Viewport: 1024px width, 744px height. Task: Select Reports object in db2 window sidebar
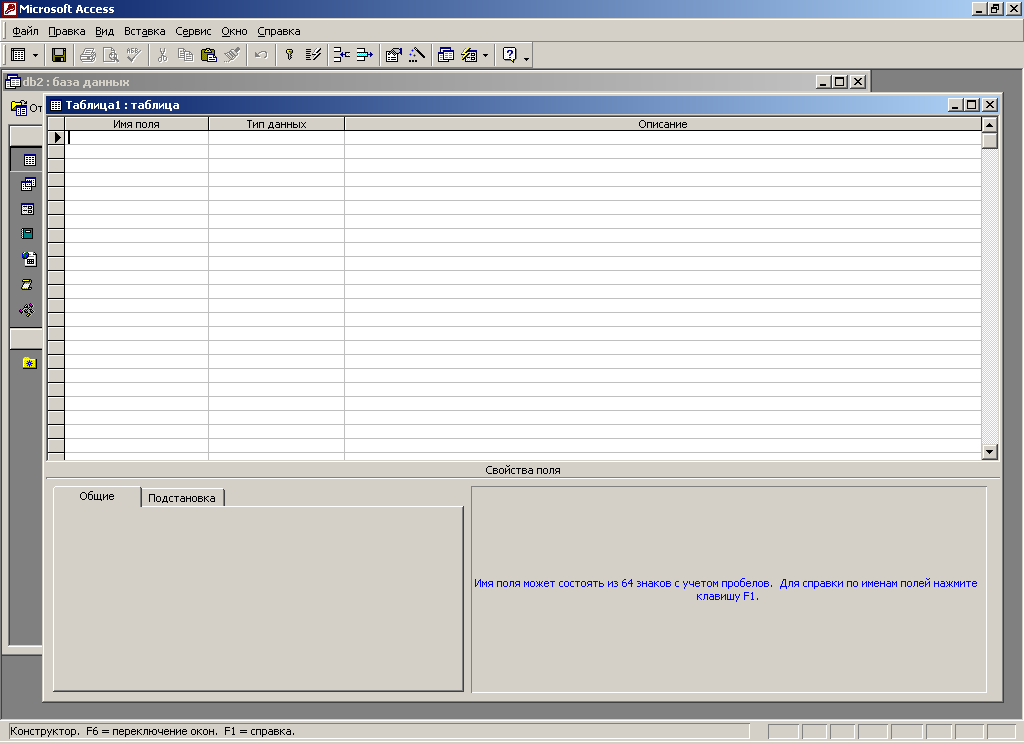coord(27,234)
